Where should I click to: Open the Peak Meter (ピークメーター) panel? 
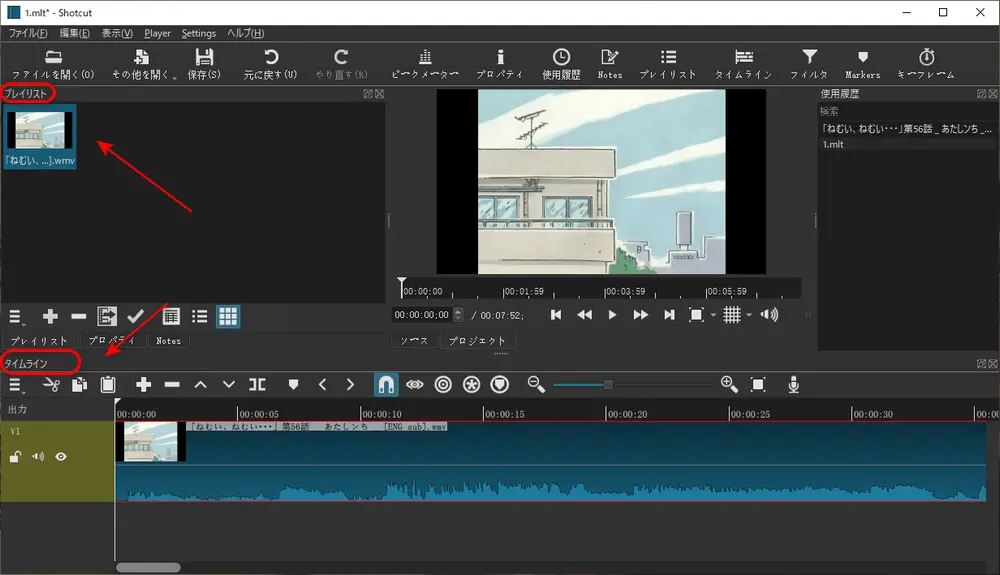pos(425,64)
